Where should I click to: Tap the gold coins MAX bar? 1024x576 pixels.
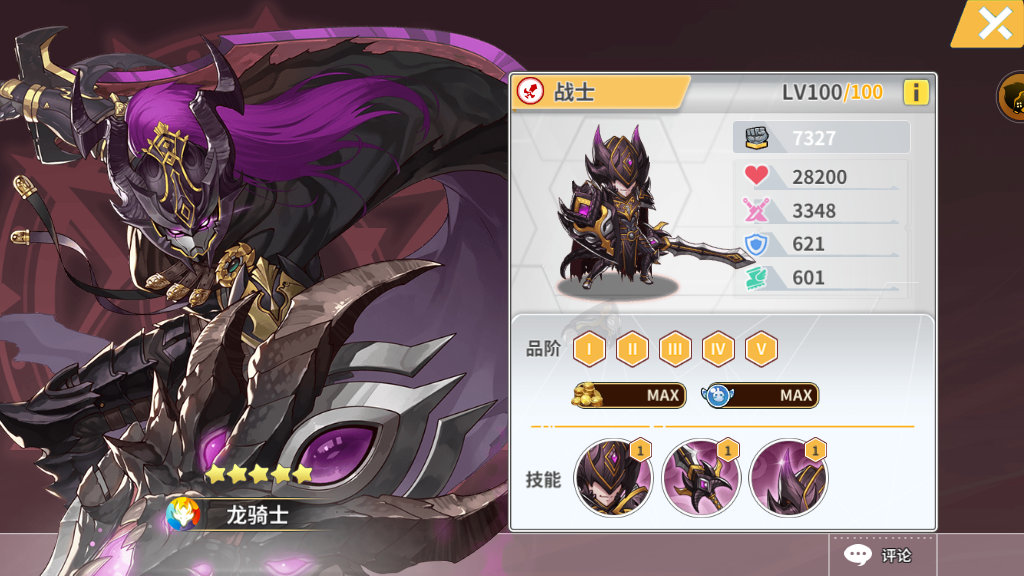pos(630,395)
